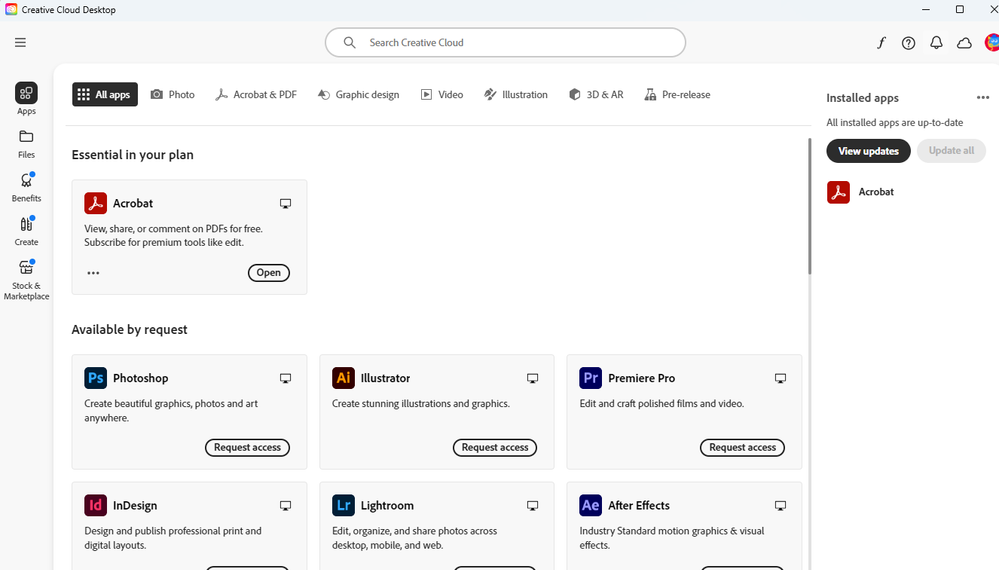Click 'All installed apps are up-to-date' text
999x570 pixels.
pyautogui.click(x=895, y=122)
